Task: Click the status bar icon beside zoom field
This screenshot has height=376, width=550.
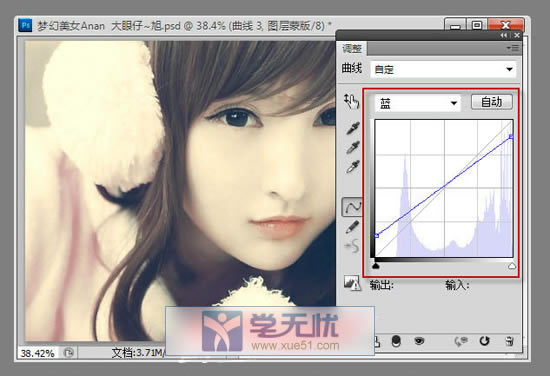Action: pos(69,352)
